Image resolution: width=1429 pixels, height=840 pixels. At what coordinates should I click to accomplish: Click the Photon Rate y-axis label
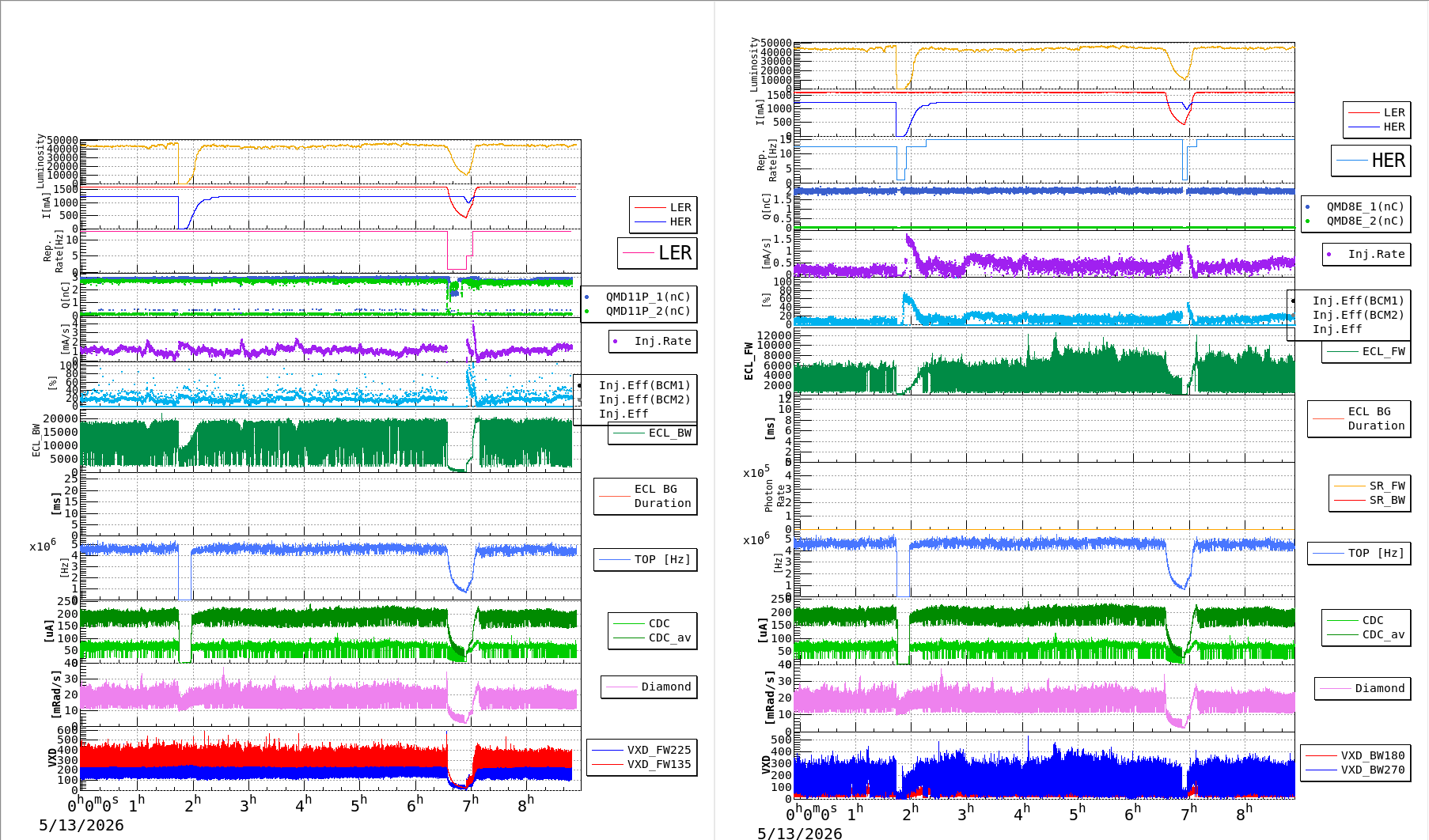pyautogui.click(x=775, y=496)
